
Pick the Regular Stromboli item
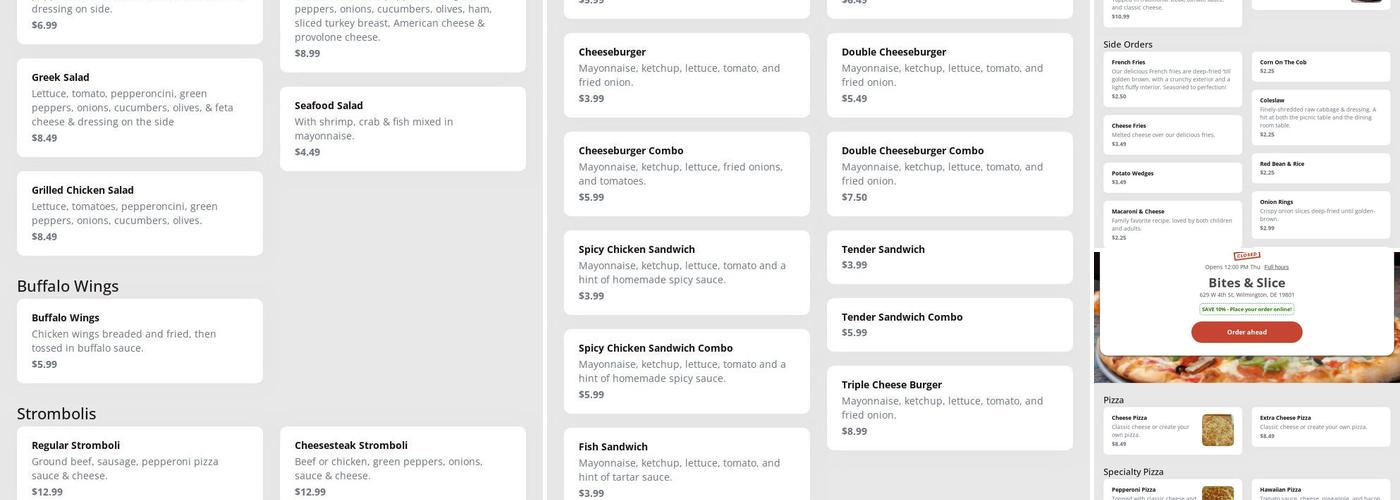[x=140, y=465]
